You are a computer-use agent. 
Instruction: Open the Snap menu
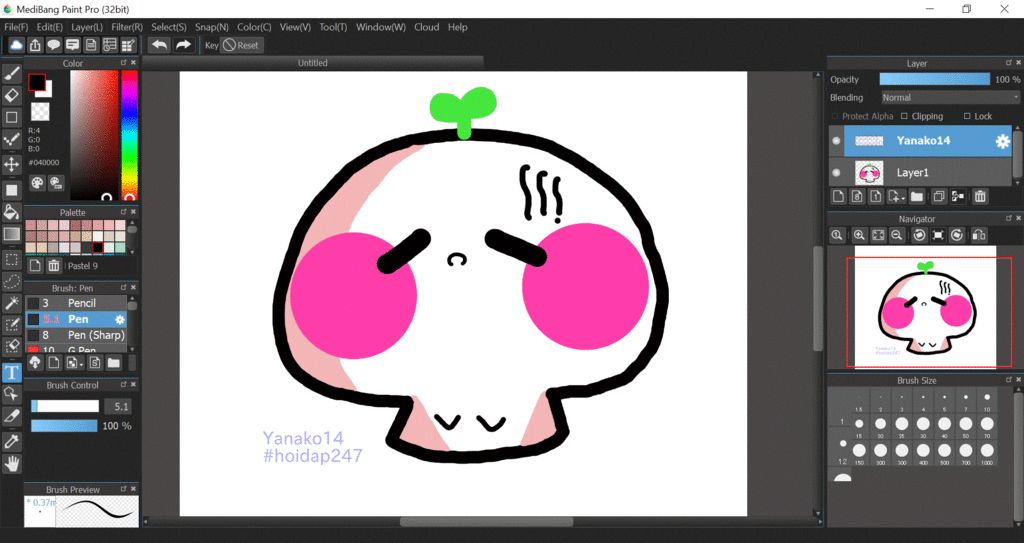212,27
